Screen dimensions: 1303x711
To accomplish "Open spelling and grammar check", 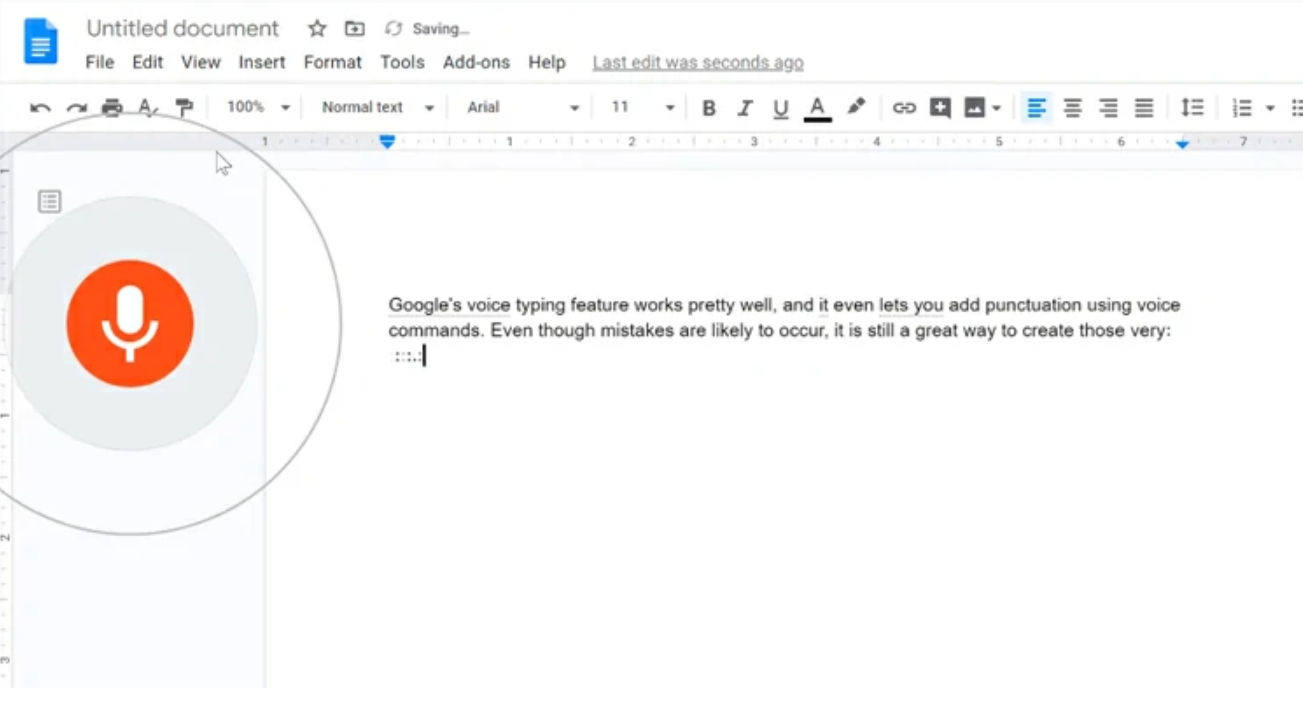I will pyautogui.click(x=148, y=107).
